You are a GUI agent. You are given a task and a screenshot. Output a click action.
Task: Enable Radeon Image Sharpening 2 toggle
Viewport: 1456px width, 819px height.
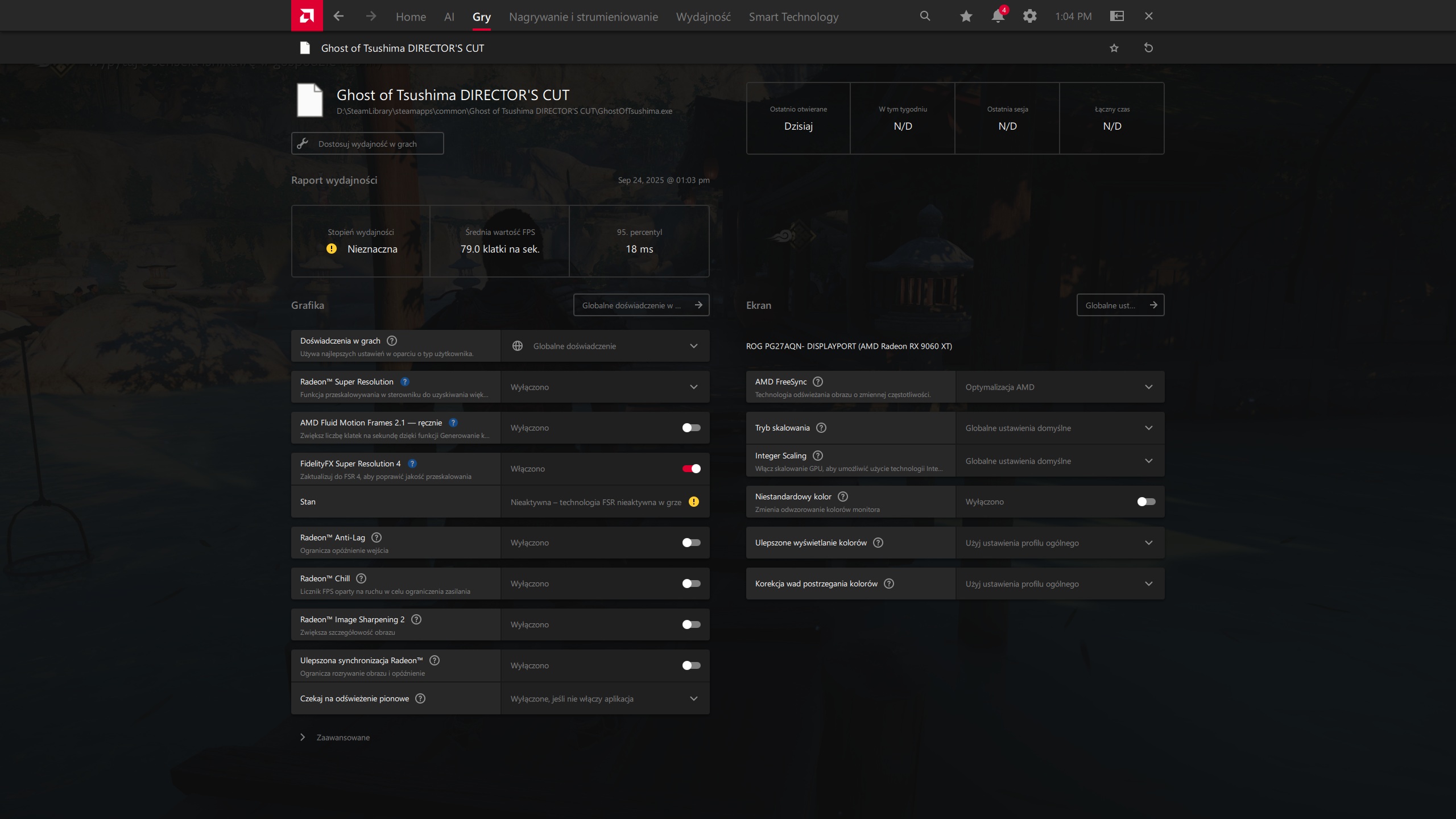click(x=691, y=624)
